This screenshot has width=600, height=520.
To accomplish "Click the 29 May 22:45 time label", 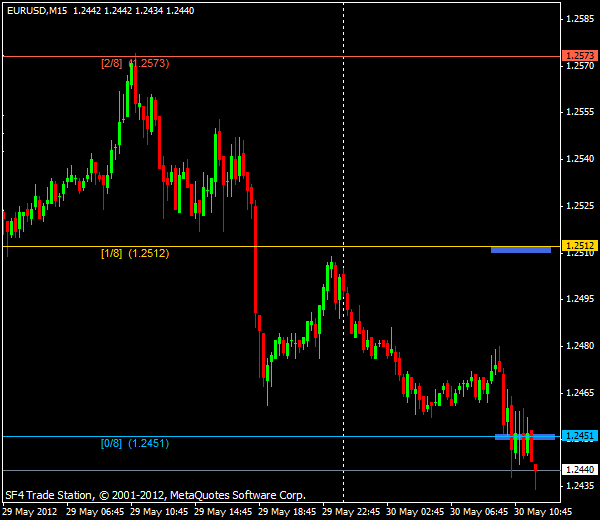I will (351, 512).
